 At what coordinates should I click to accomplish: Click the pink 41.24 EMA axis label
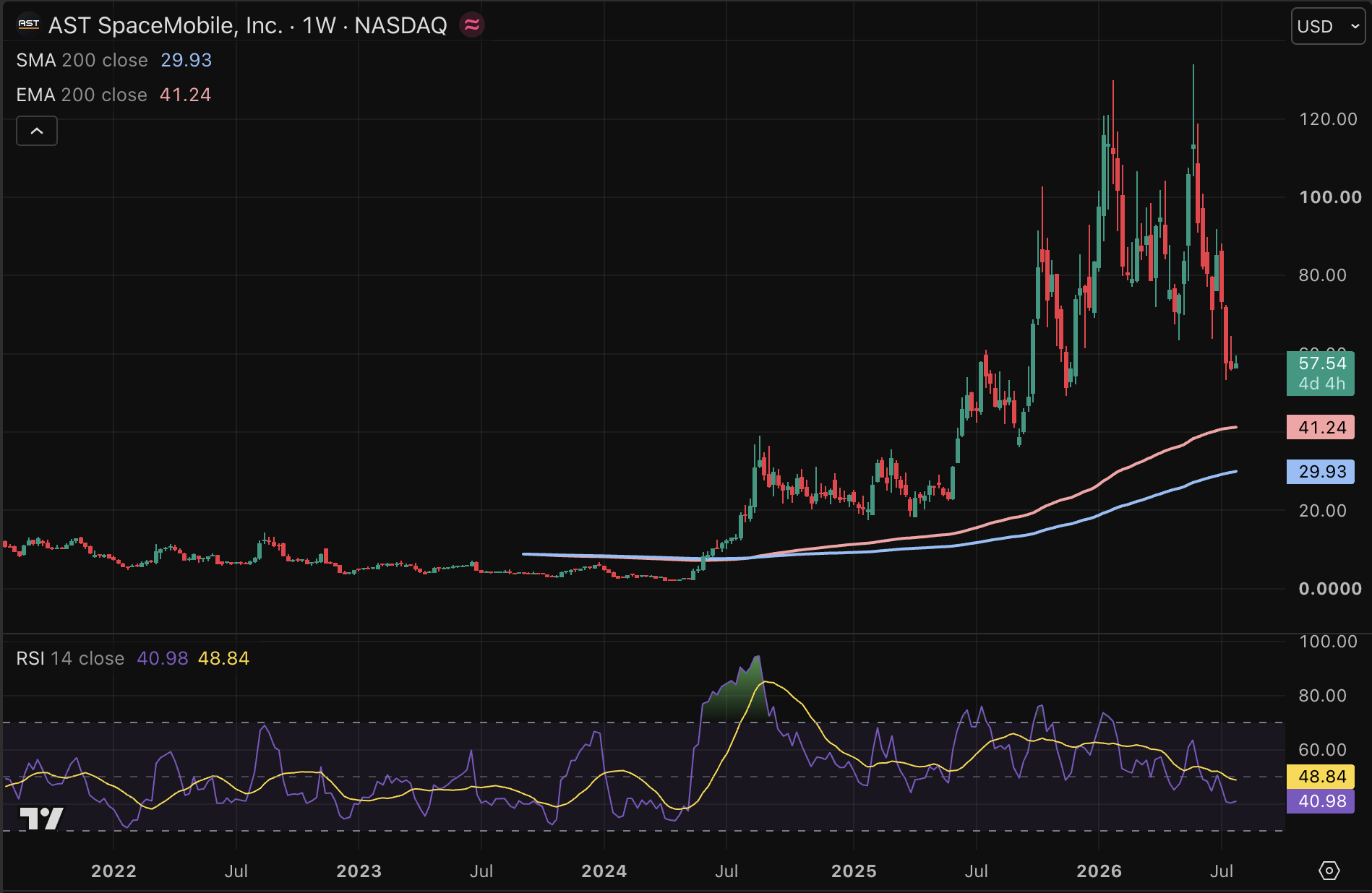pyautogui.click(x=1321, y=428)
